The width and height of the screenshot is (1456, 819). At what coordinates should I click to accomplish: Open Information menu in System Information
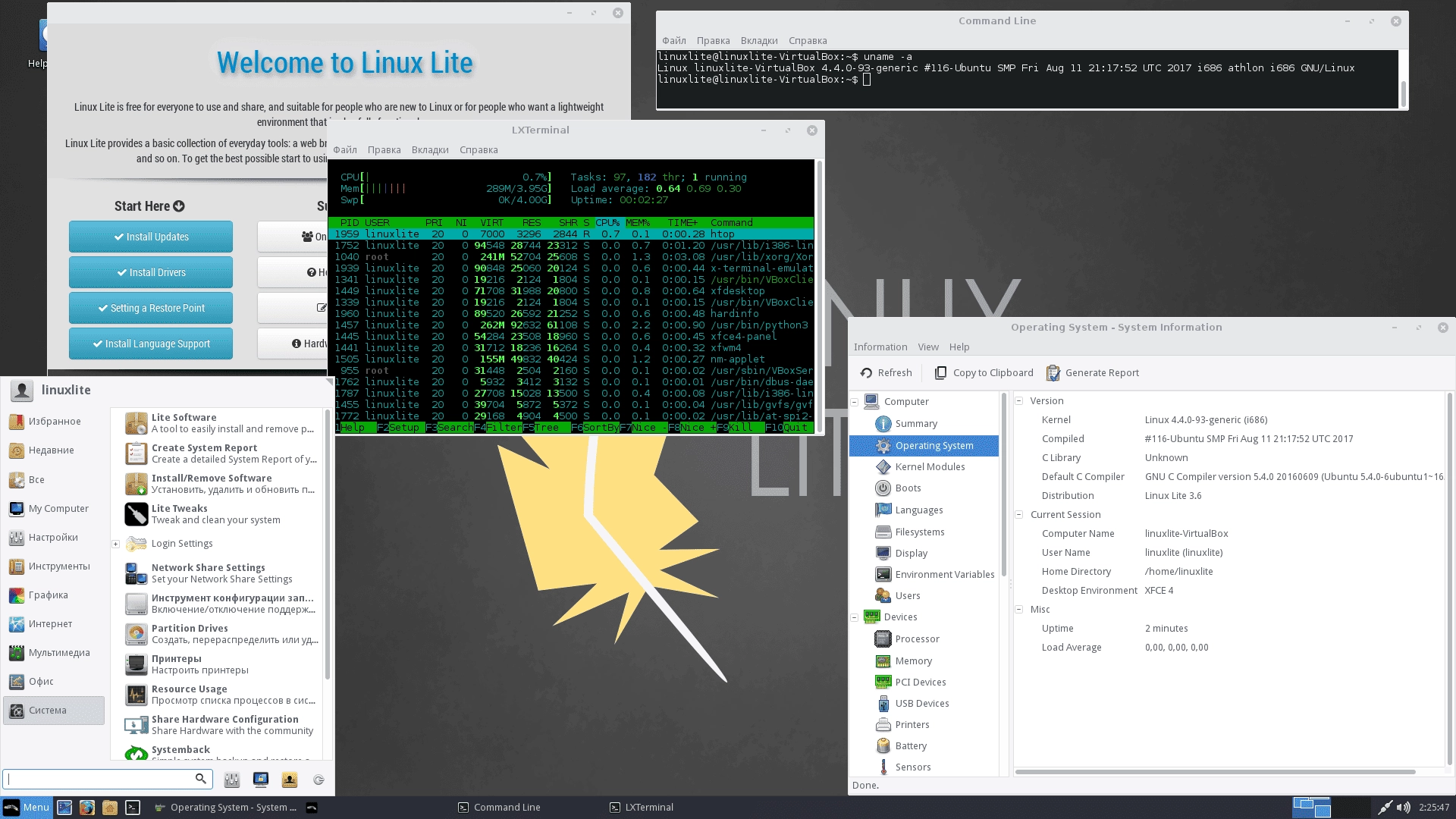(880, 347)
